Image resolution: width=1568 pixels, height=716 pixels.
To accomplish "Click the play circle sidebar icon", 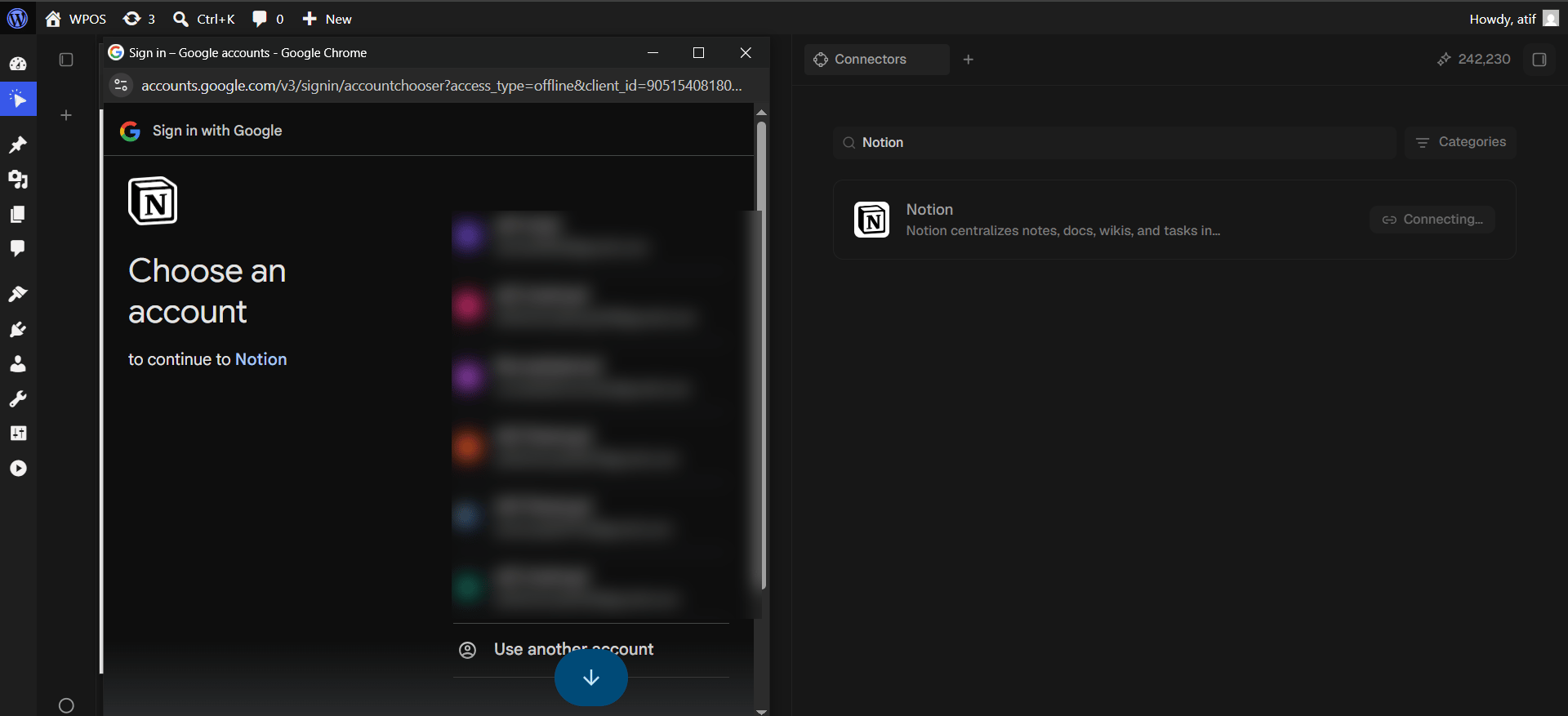I will (x=18, y=469).
